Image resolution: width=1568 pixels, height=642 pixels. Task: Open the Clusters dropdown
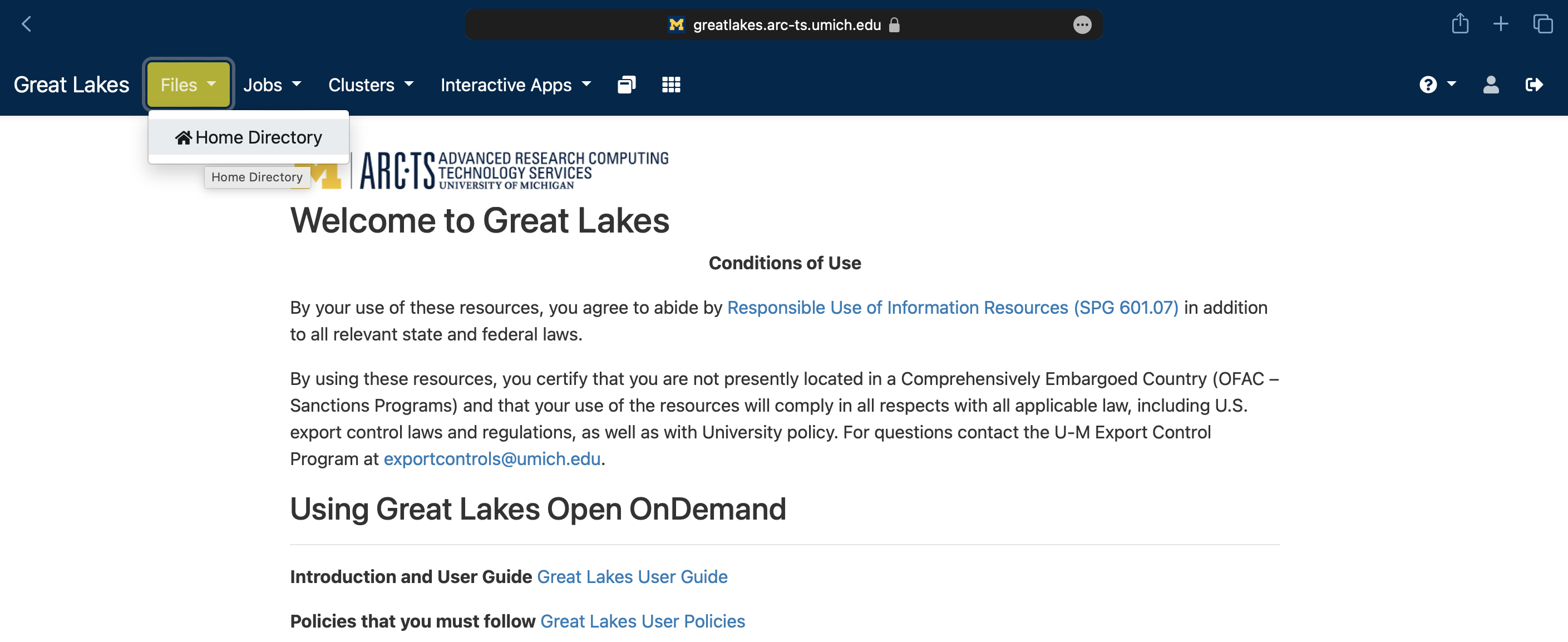pyautogui.click(x=371, y=85)
